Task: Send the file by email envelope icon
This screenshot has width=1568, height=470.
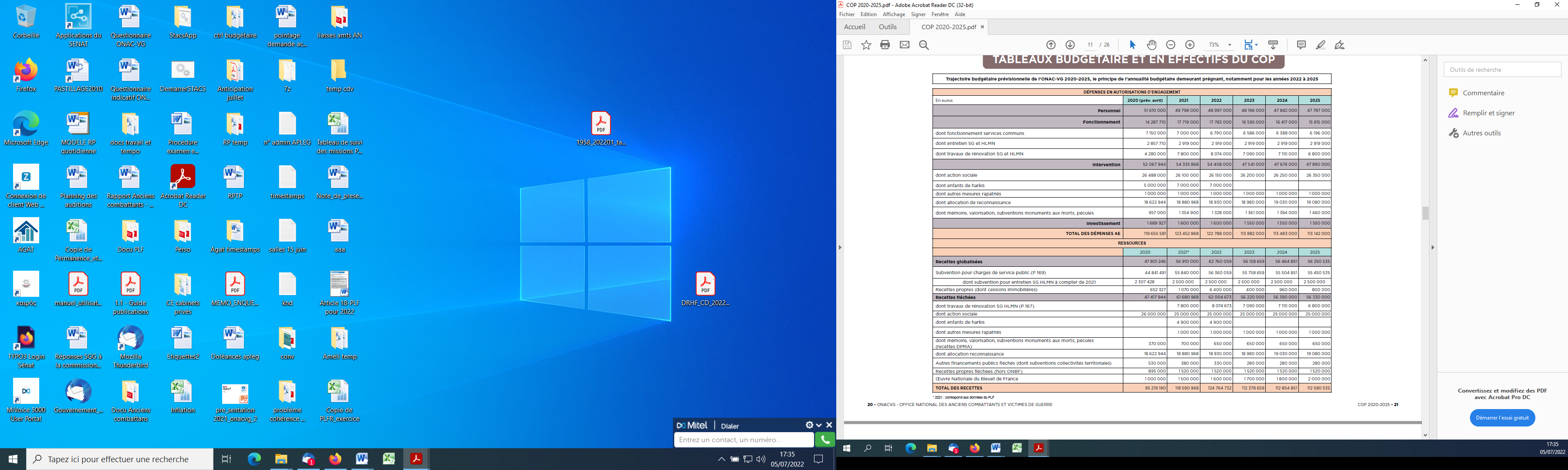Action: tap(905, 45)
